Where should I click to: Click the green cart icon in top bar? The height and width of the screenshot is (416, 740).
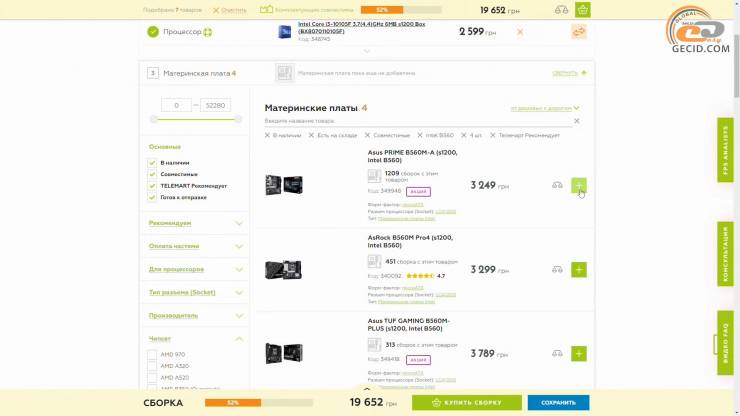[x=583, y=10]
